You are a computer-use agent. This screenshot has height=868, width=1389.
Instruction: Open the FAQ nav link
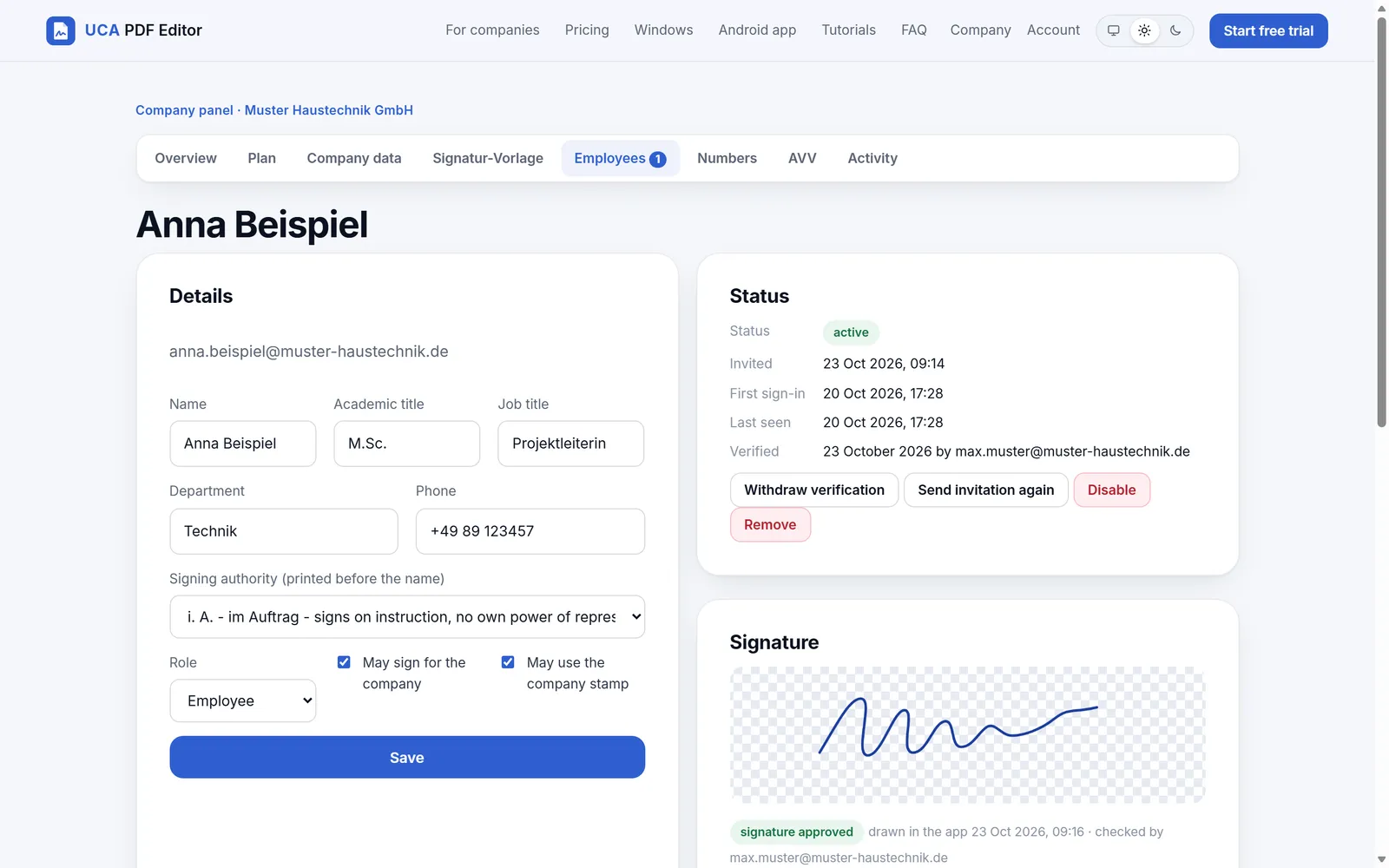[x=914, y=30]
